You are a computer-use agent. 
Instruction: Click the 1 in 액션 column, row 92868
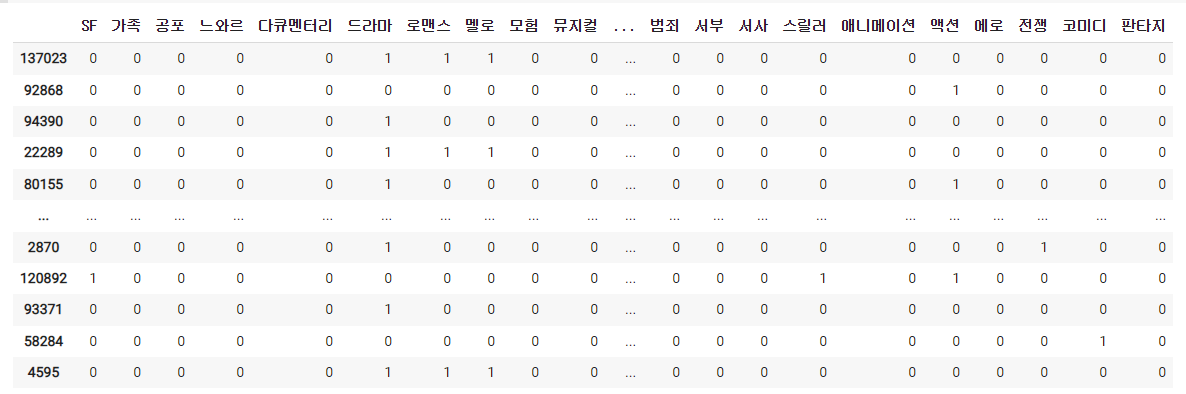[955, 90]
